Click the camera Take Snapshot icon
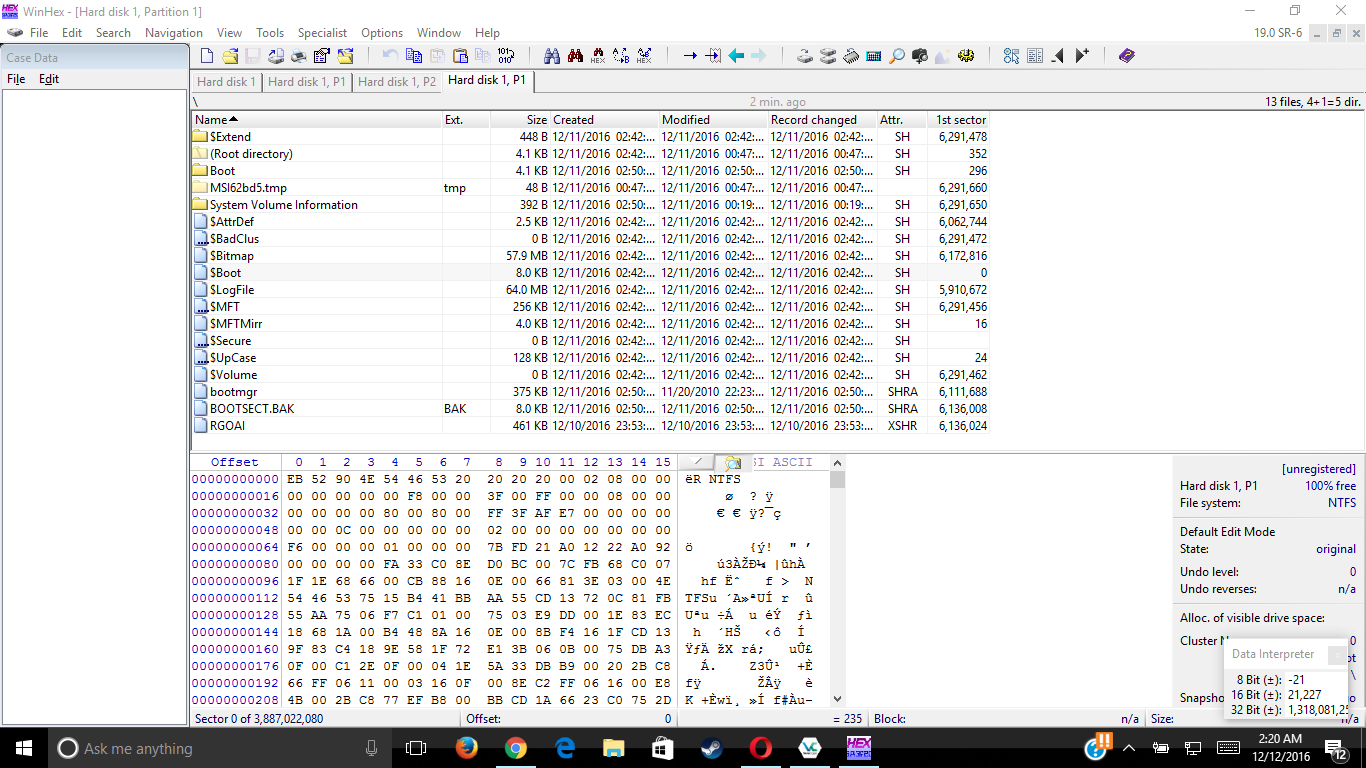Image resolution: width=1366 pixels, height=768 pixels. [920, 56]
